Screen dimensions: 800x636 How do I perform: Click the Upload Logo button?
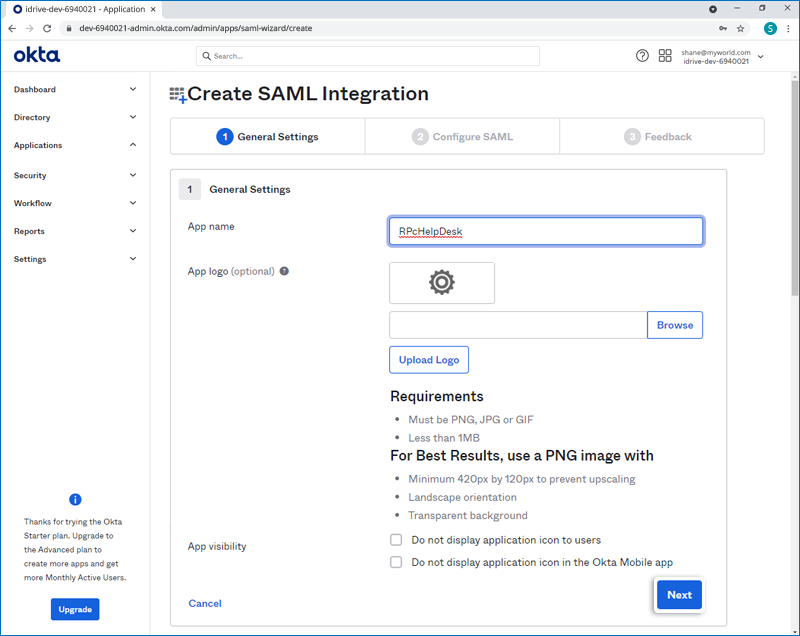(x=428, y=359)
